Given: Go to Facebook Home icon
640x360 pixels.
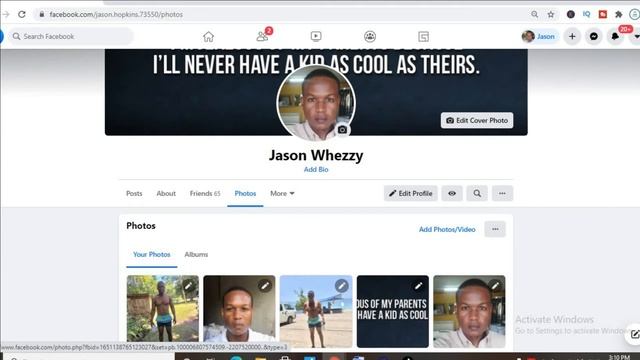Looking at the screenshot, I should 208,37.
